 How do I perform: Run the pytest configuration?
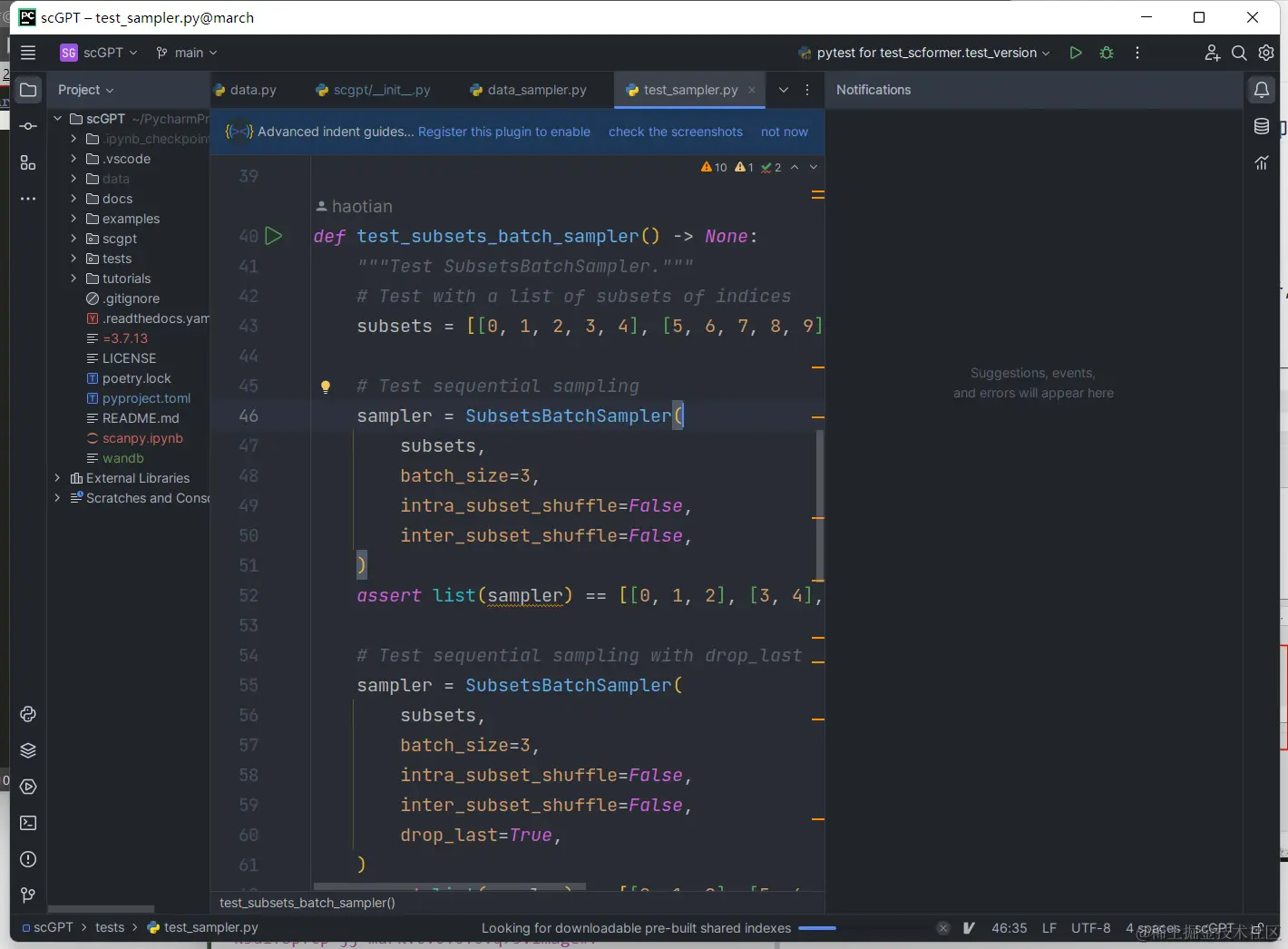[1076, 53]
